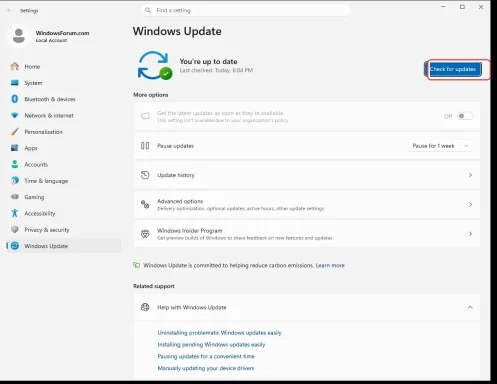Screen dimensions: 497x384
Task: Click the Network & internet Wi-Fi icon
Action: click(15, 115)
